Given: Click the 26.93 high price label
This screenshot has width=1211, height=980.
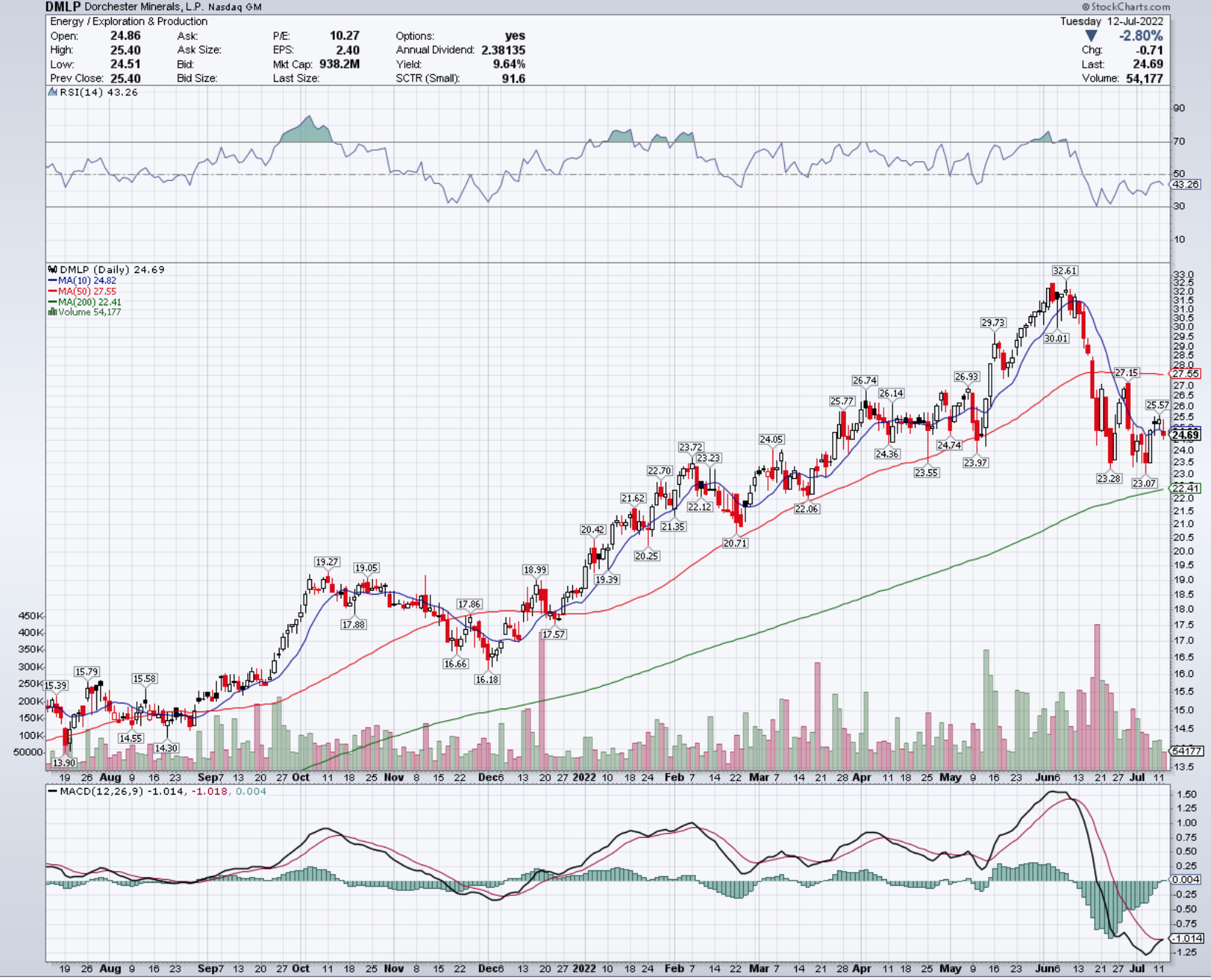Looking at the screenshot, I should [x=967, y=376].
